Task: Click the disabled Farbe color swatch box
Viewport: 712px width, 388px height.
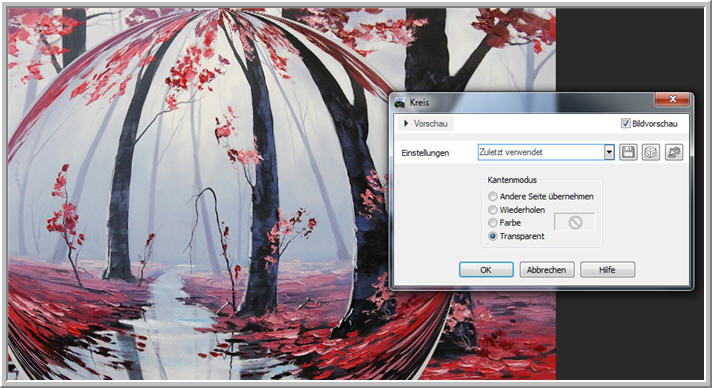Action: coord(575,223)
